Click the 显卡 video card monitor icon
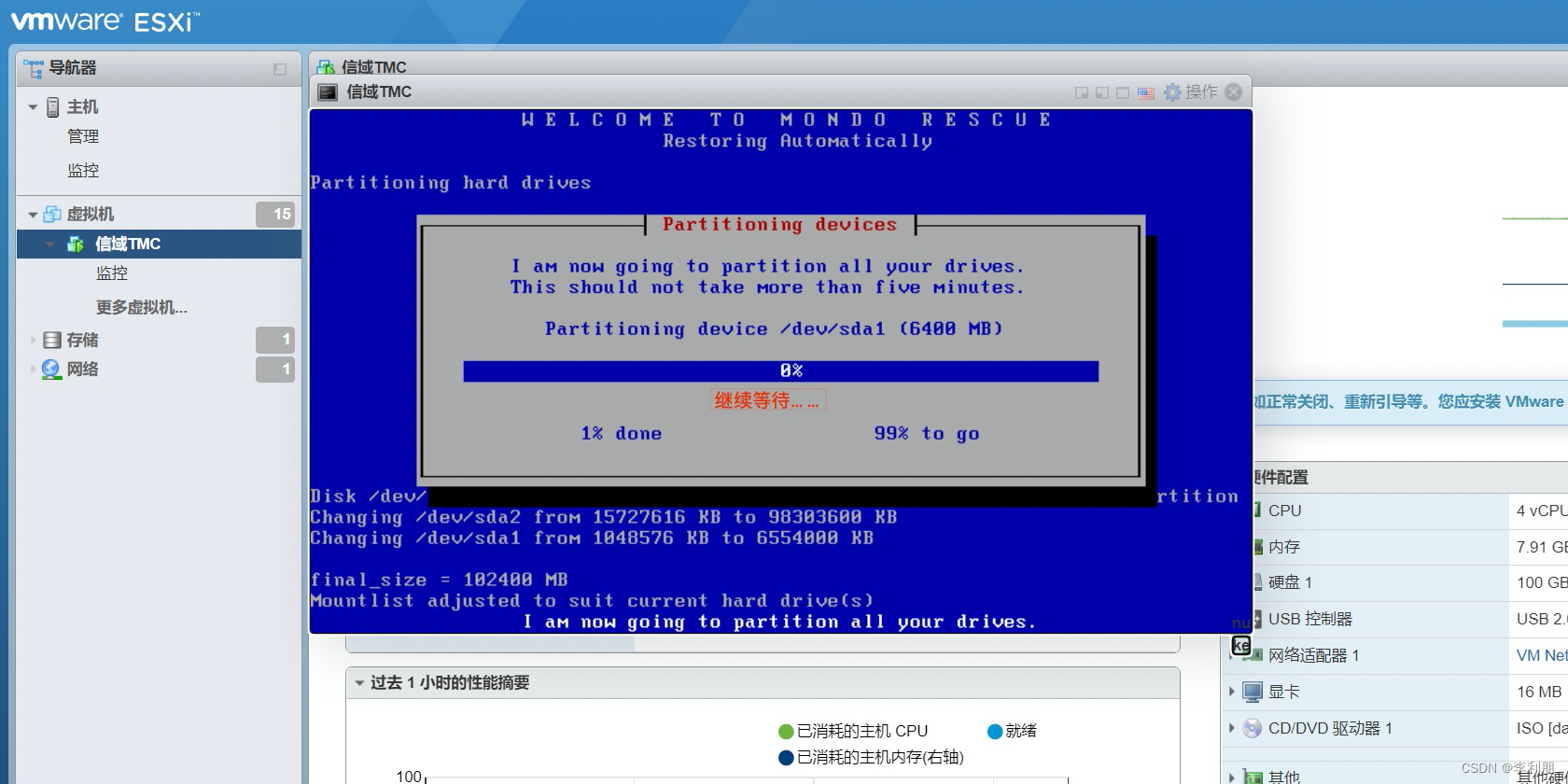The image size is (1568, 784). coord(1253,693)
